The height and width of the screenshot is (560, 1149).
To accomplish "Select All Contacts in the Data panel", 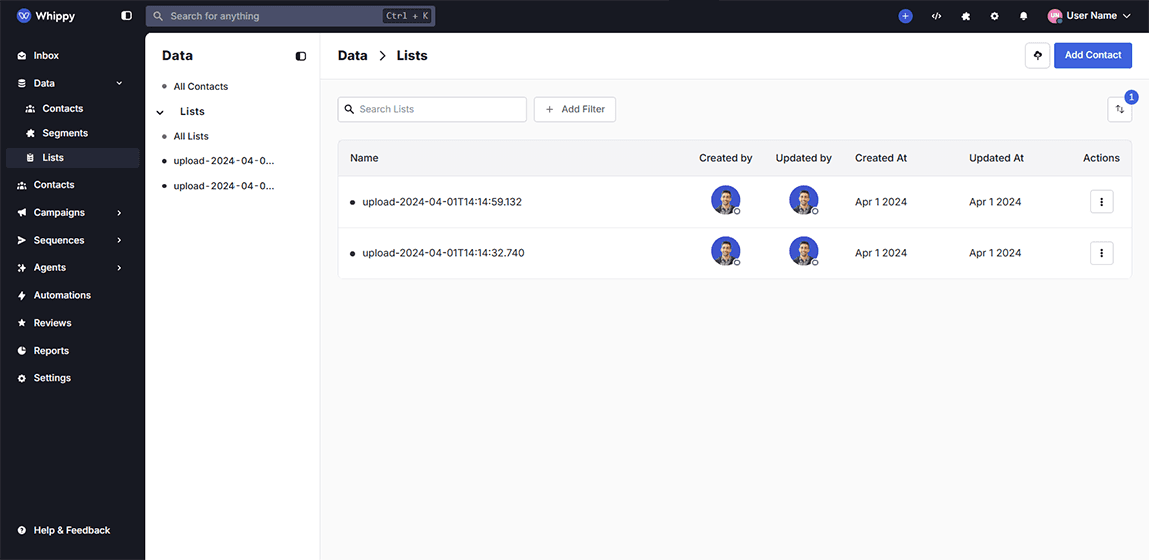I will click(201, 86).
